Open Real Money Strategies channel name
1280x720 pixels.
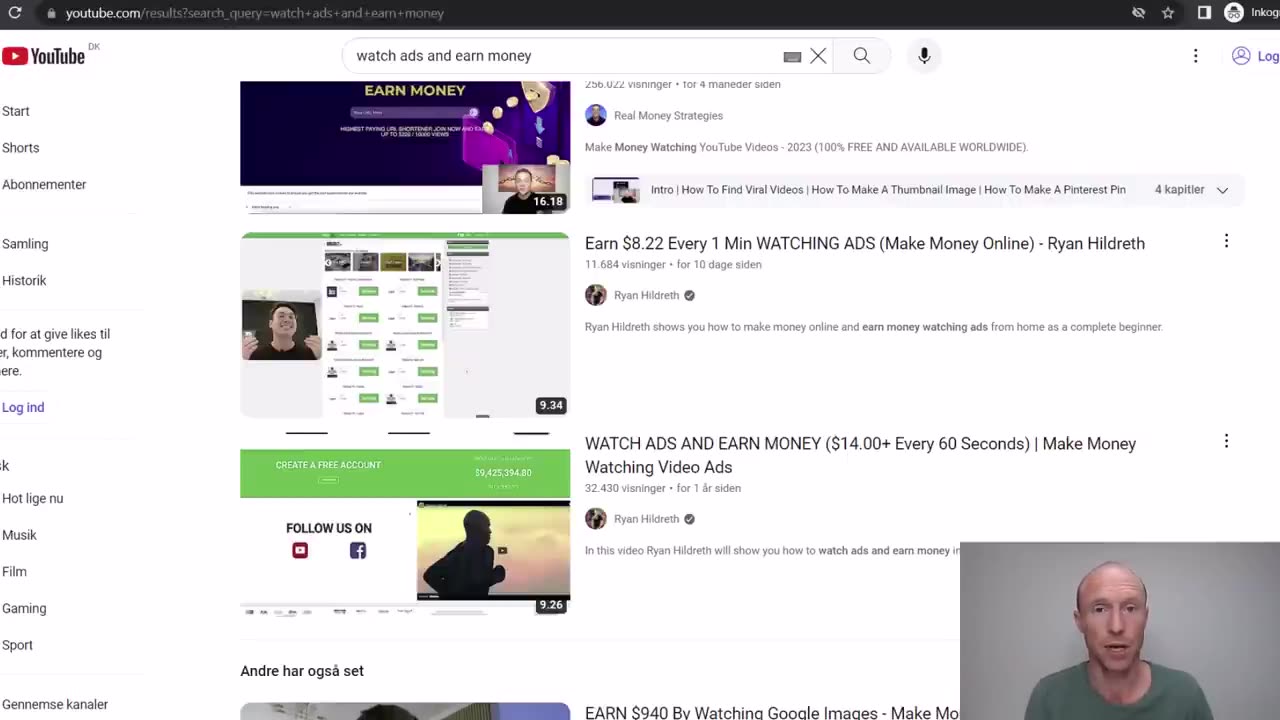pyautogui.click(x=668, y=115)
